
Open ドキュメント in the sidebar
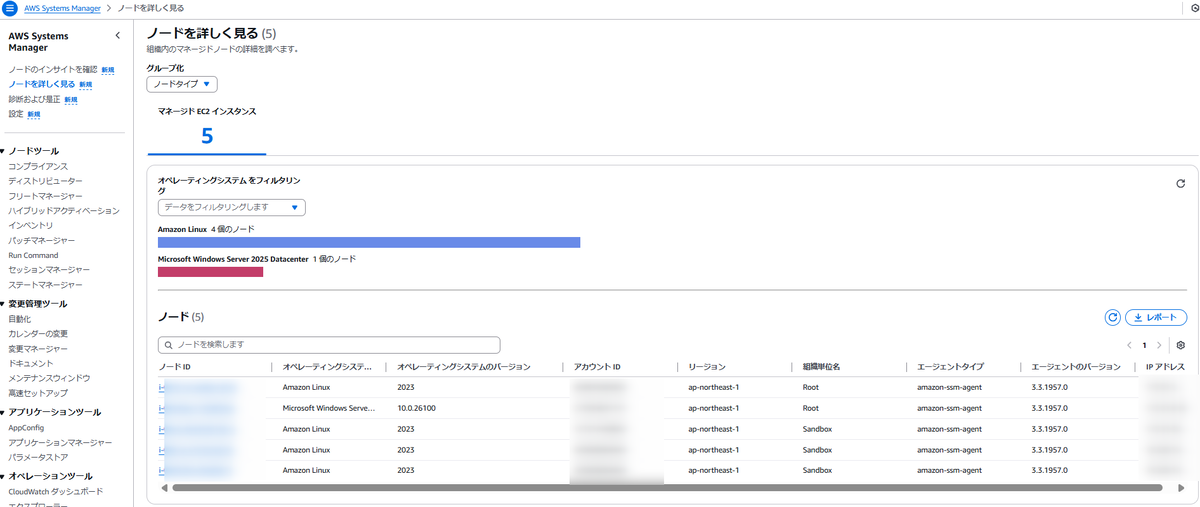[x=30, y=363]
